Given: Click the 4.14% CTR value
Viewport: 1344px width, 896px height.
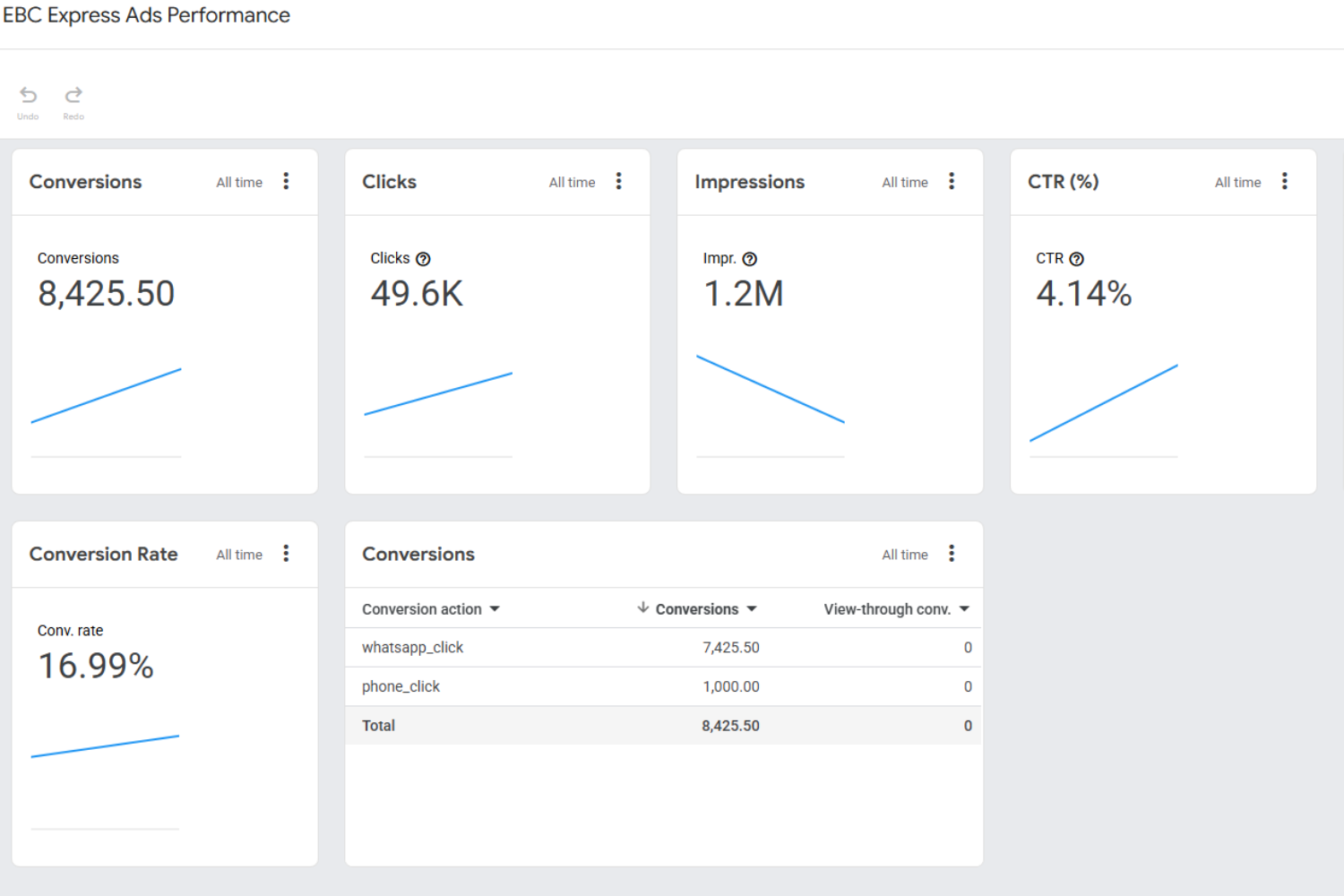Looking at the screenshot, I should coord(1084,294).
